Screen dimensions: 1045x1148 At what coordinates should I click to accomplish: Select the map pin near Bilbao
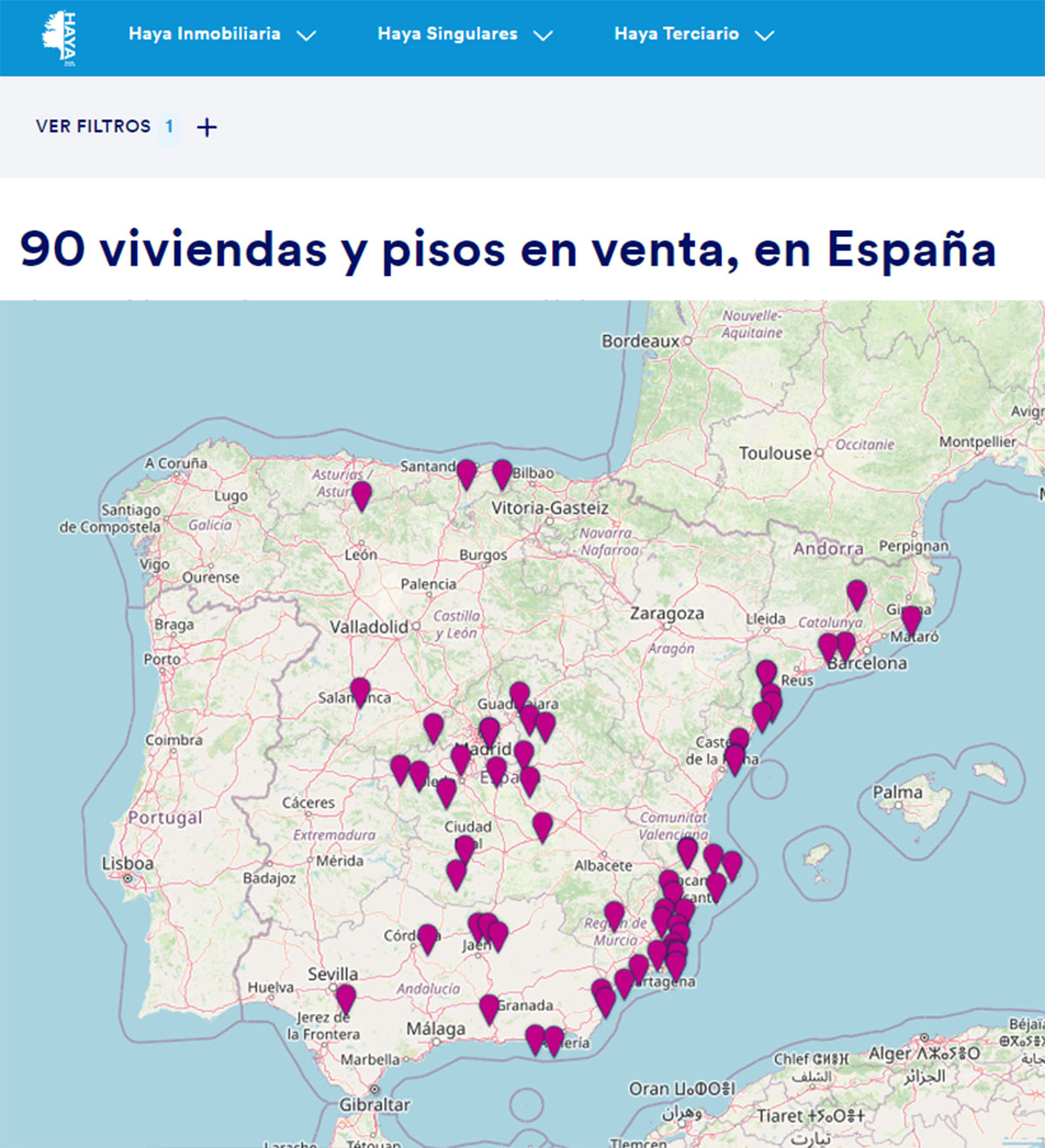502,473
